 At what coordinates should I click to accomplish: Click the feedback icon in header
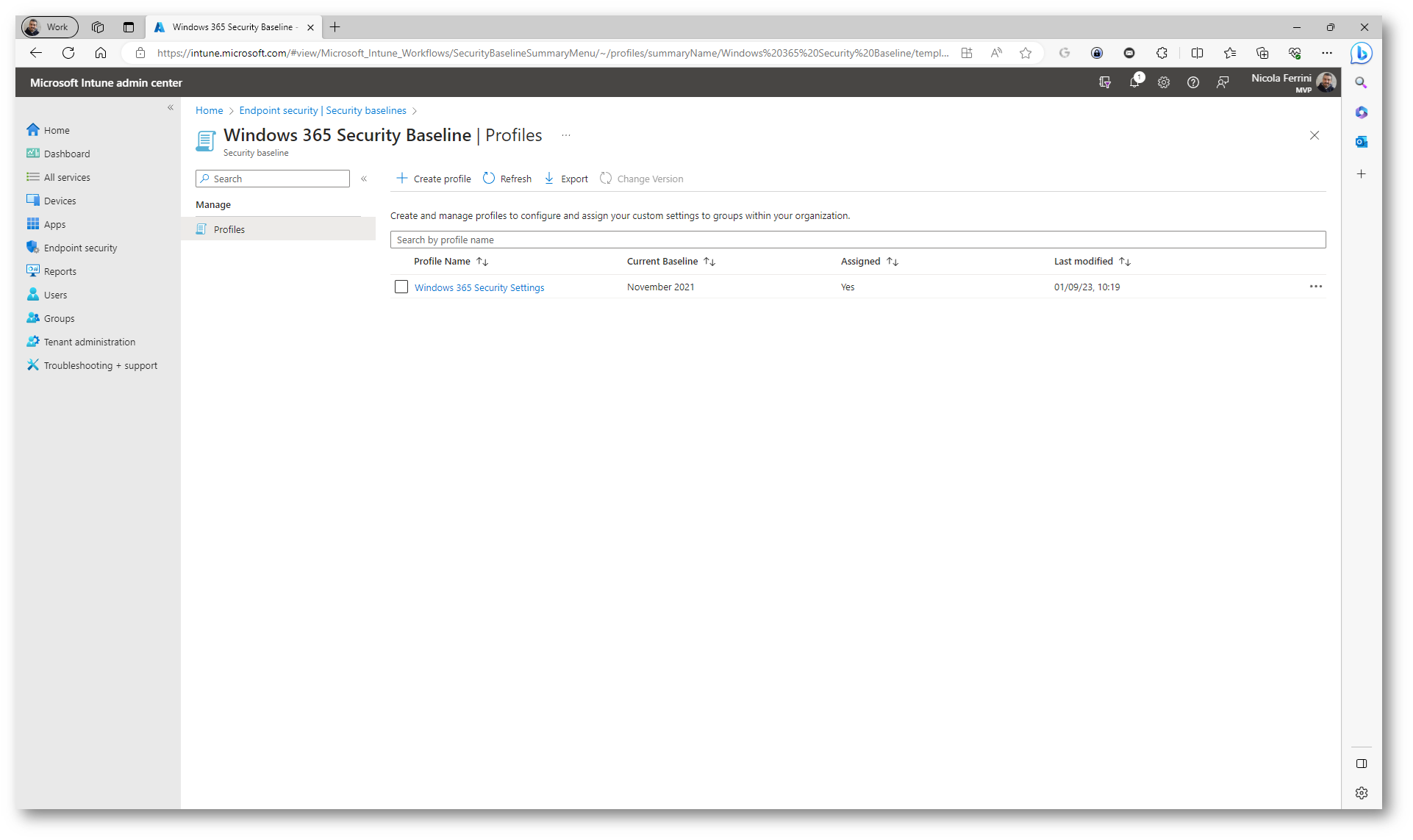[1223, 82]
